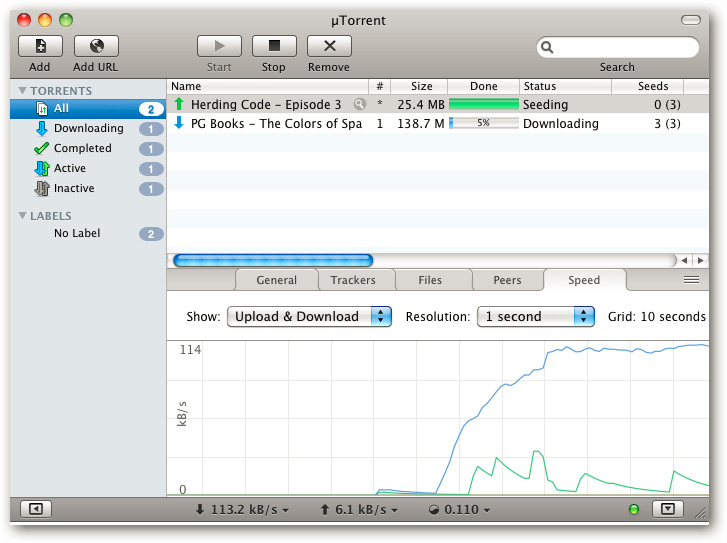Click the No Label count badge
Image resolution: width=727 pixels, height=543 pixels.
[151, 234]
